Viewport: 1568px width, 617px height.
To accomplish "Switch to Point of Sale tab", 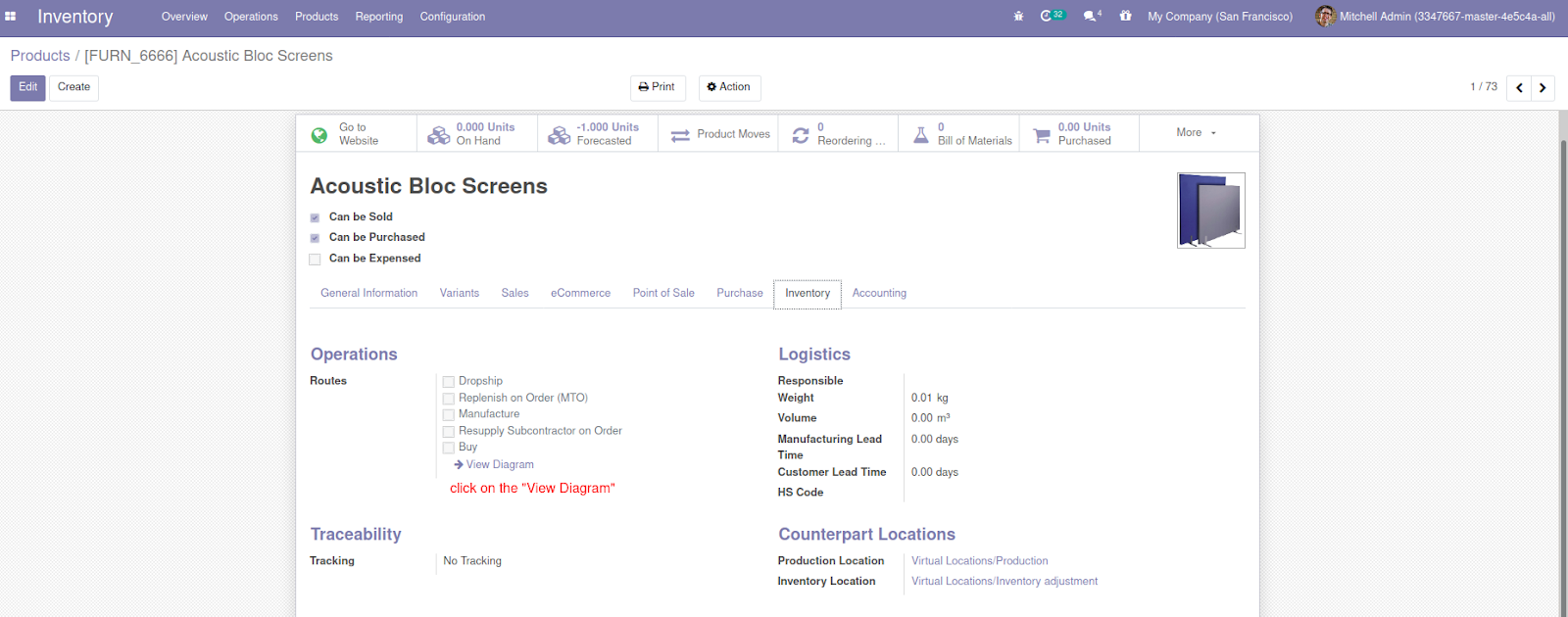I will pos(663,294).
